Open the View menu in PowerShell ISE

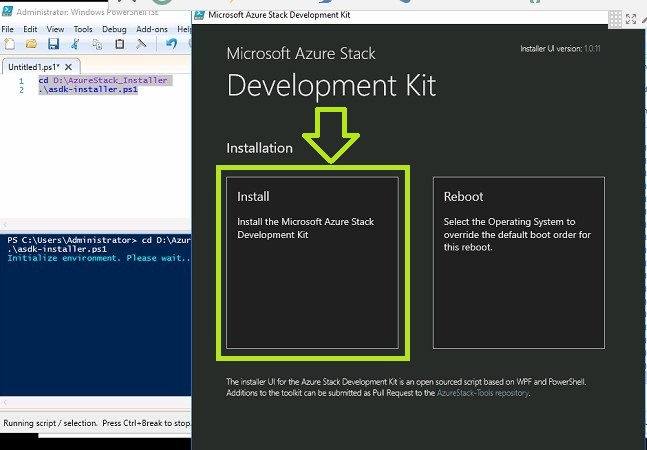pyautogui.click(x=55, y=29)
